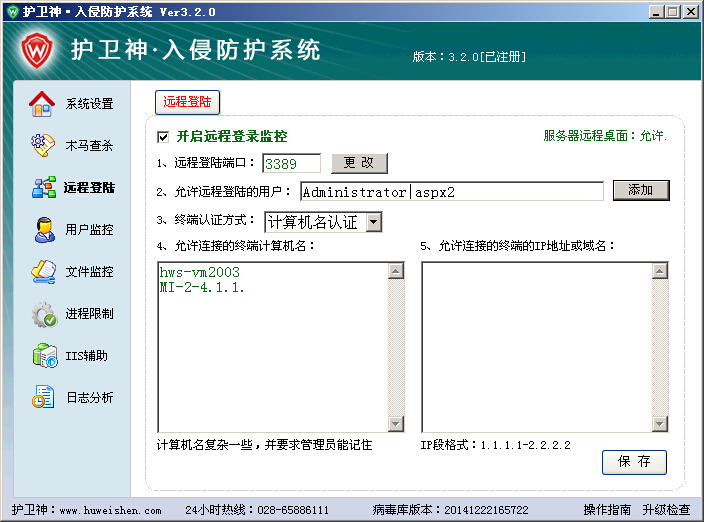Click the empty IP address list box

coord(537,347)
